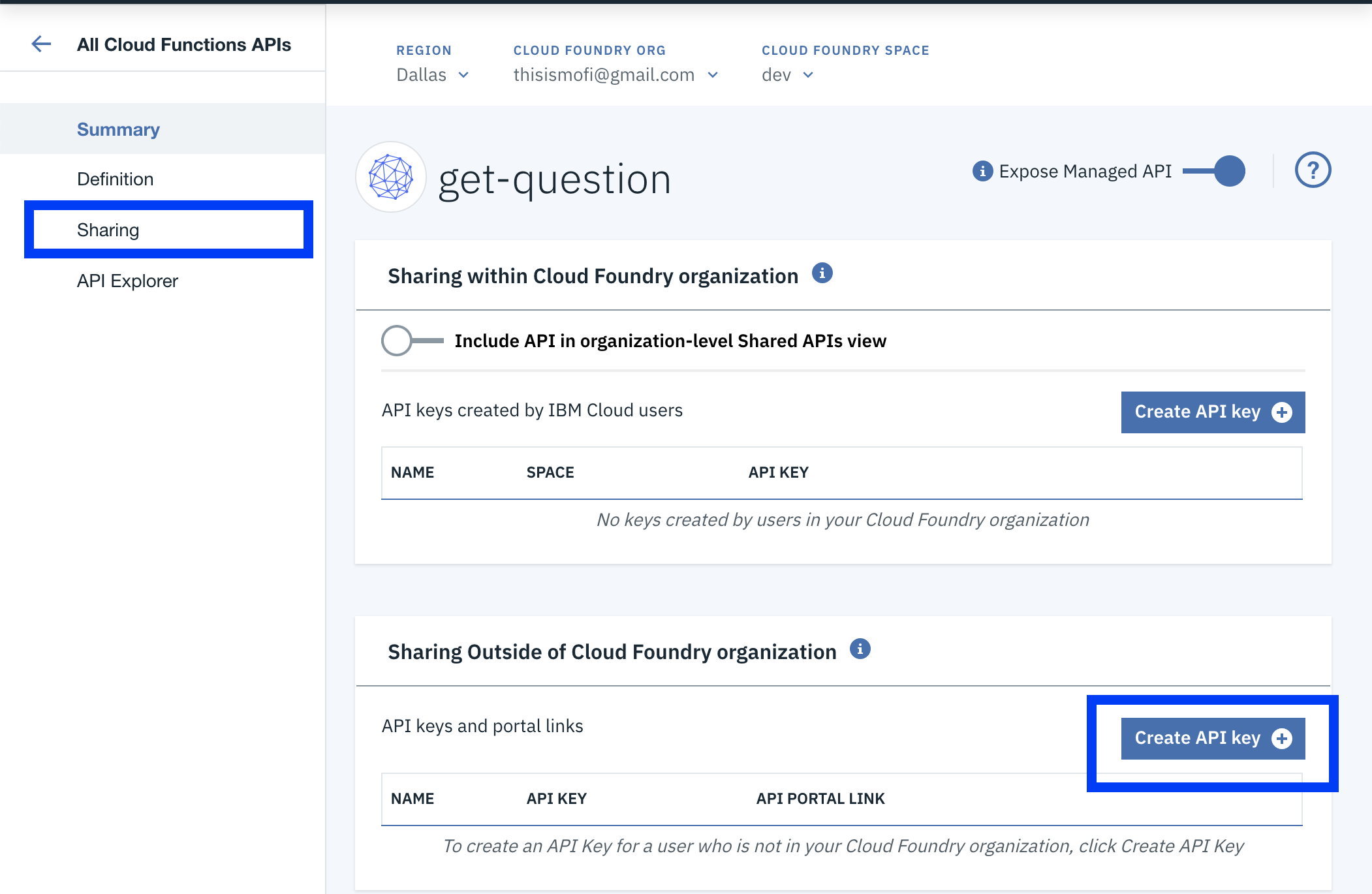This screenshot has width=1372, height=894.
Task: Select the Sharing sidebar item
Action: (168, 230)
